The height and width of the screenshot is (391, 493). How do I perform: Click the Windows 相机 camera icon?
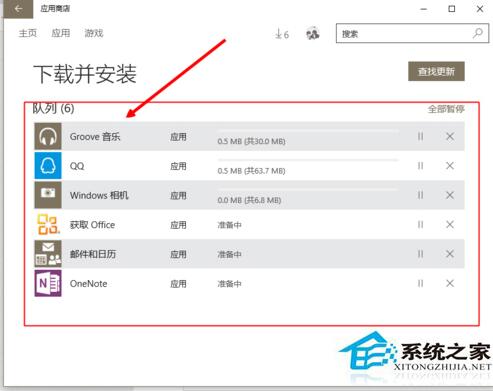tap(48, 195)
